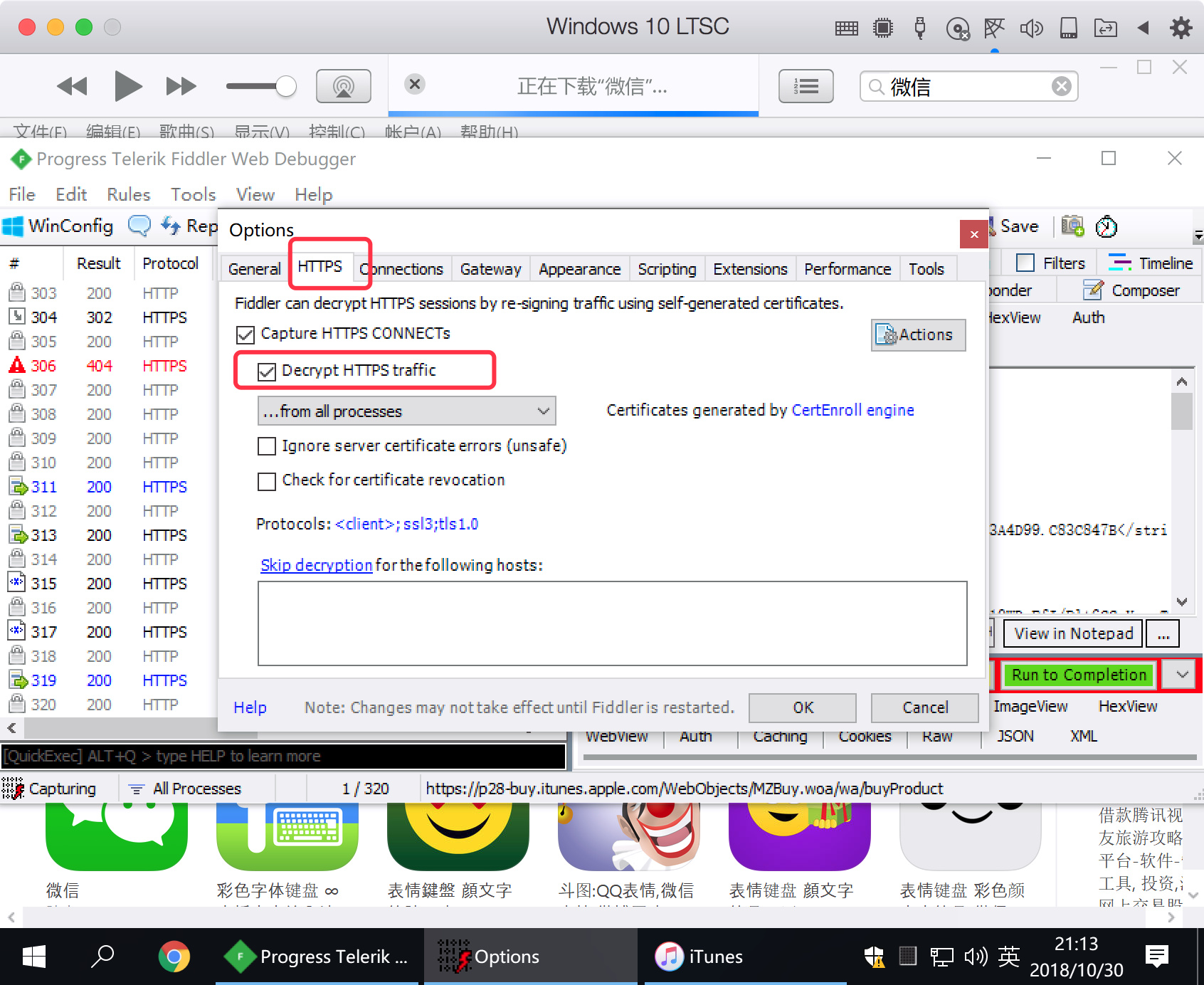Click the Skip decryption link
This screenshot has width=1204, height=985.
click(x=316, y=565)
